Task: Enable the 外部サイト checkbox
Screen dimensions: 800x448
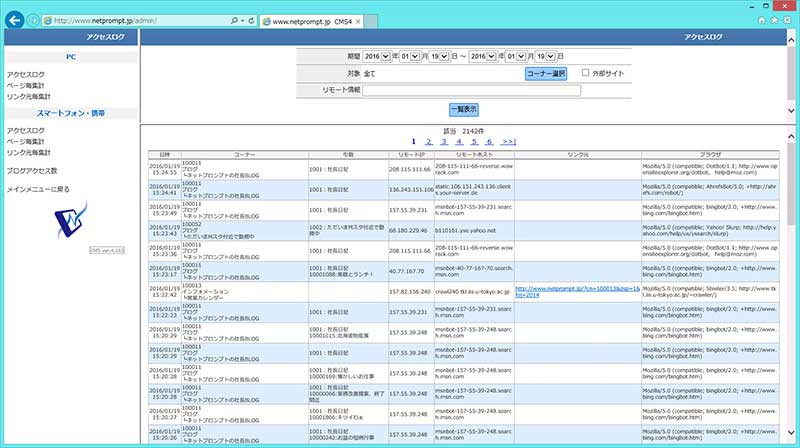Action: (x=585, y=73)
